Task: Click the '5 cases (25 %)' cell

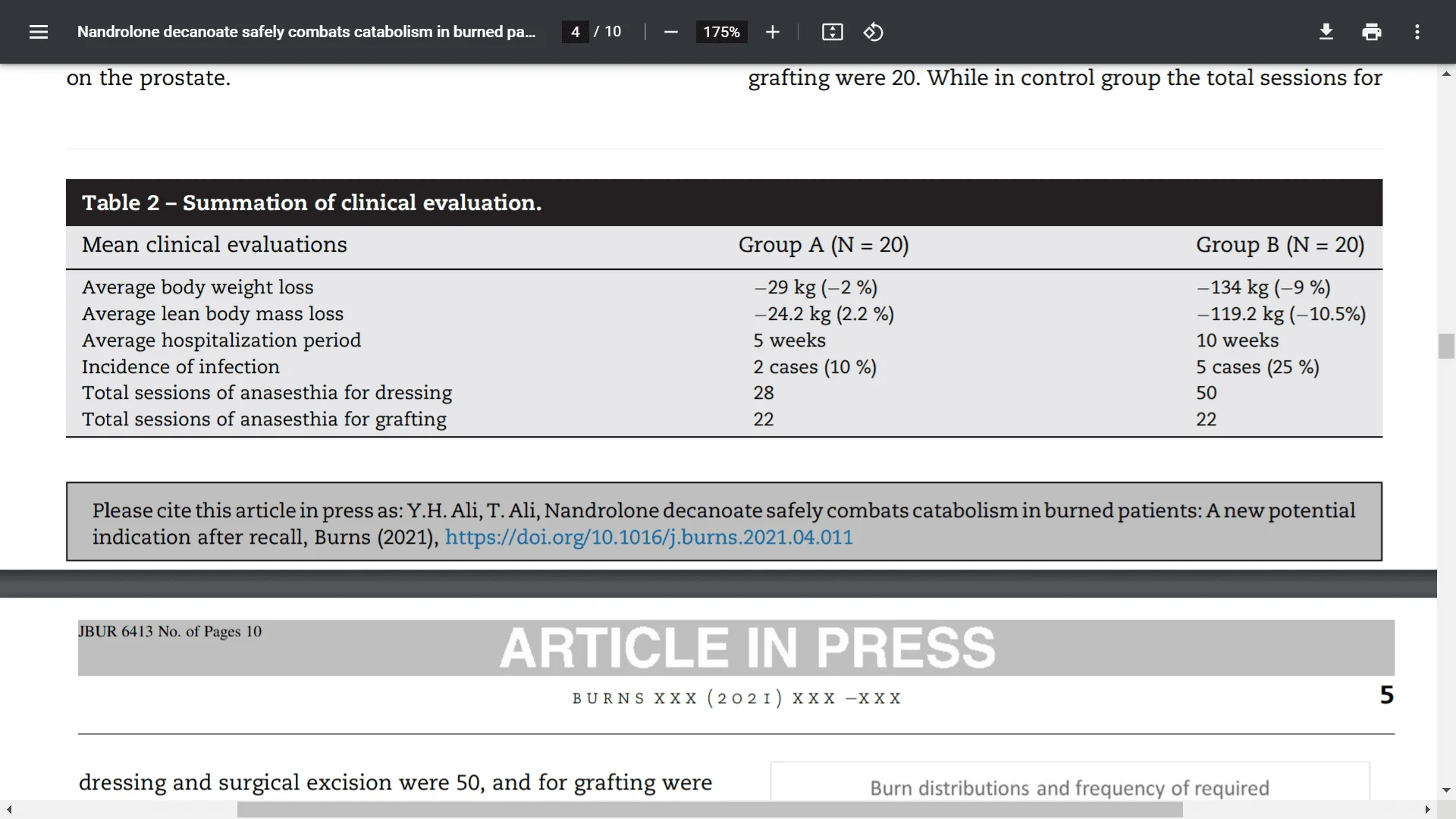Action: click(1258, 367)
